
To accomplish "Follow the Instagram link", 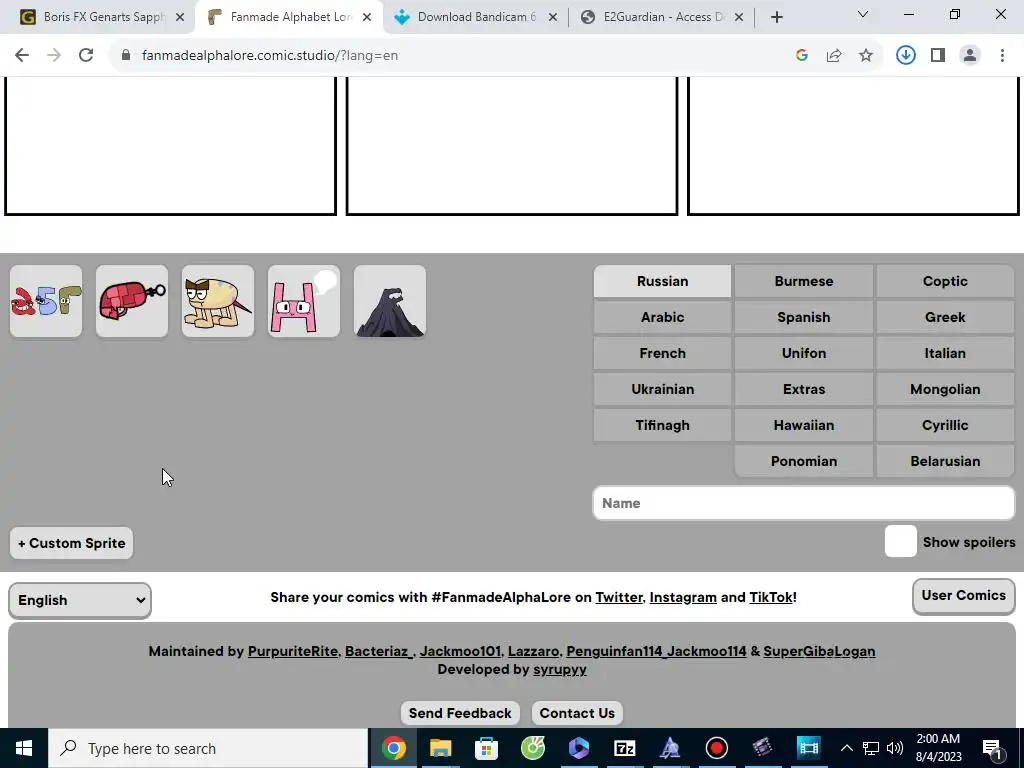I will point(682,597).
